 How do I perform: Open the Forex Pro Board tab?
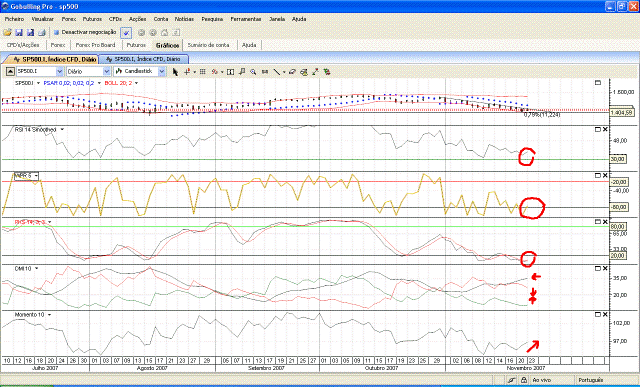click(x=96, y=45)
